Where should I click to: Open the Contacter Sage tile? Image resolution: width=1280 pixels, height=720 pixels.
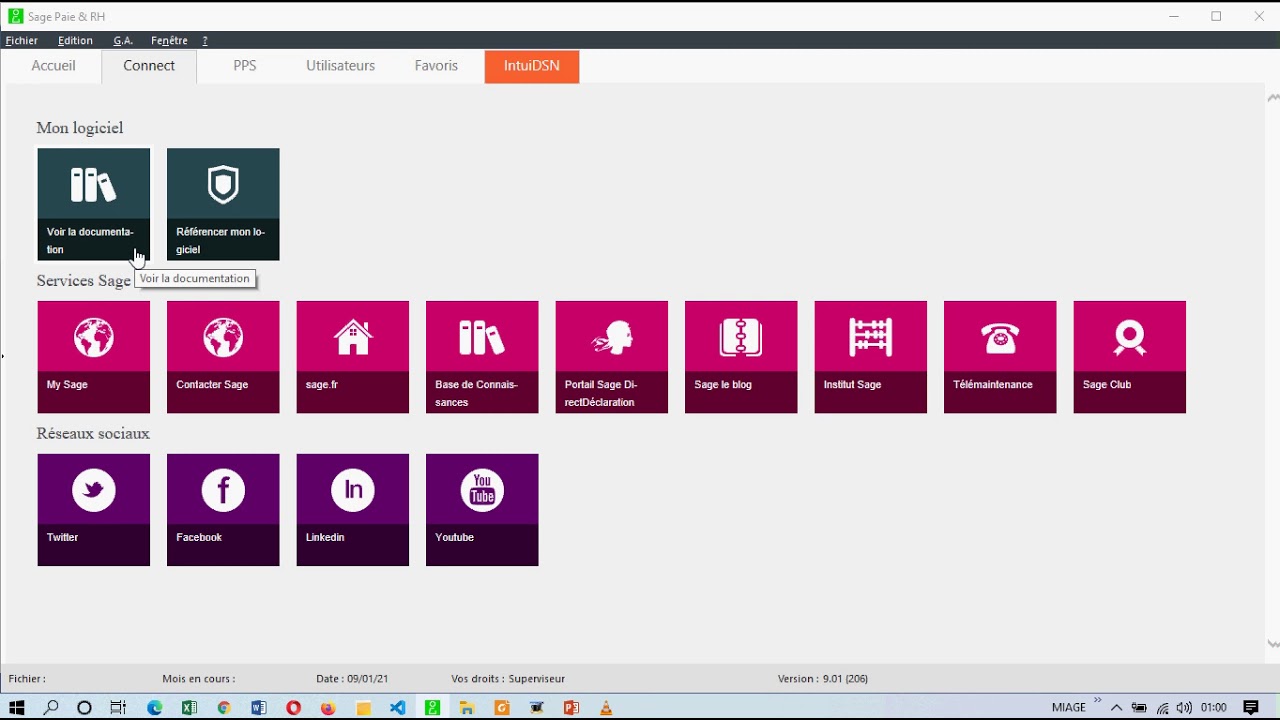[x=223, y=357]
